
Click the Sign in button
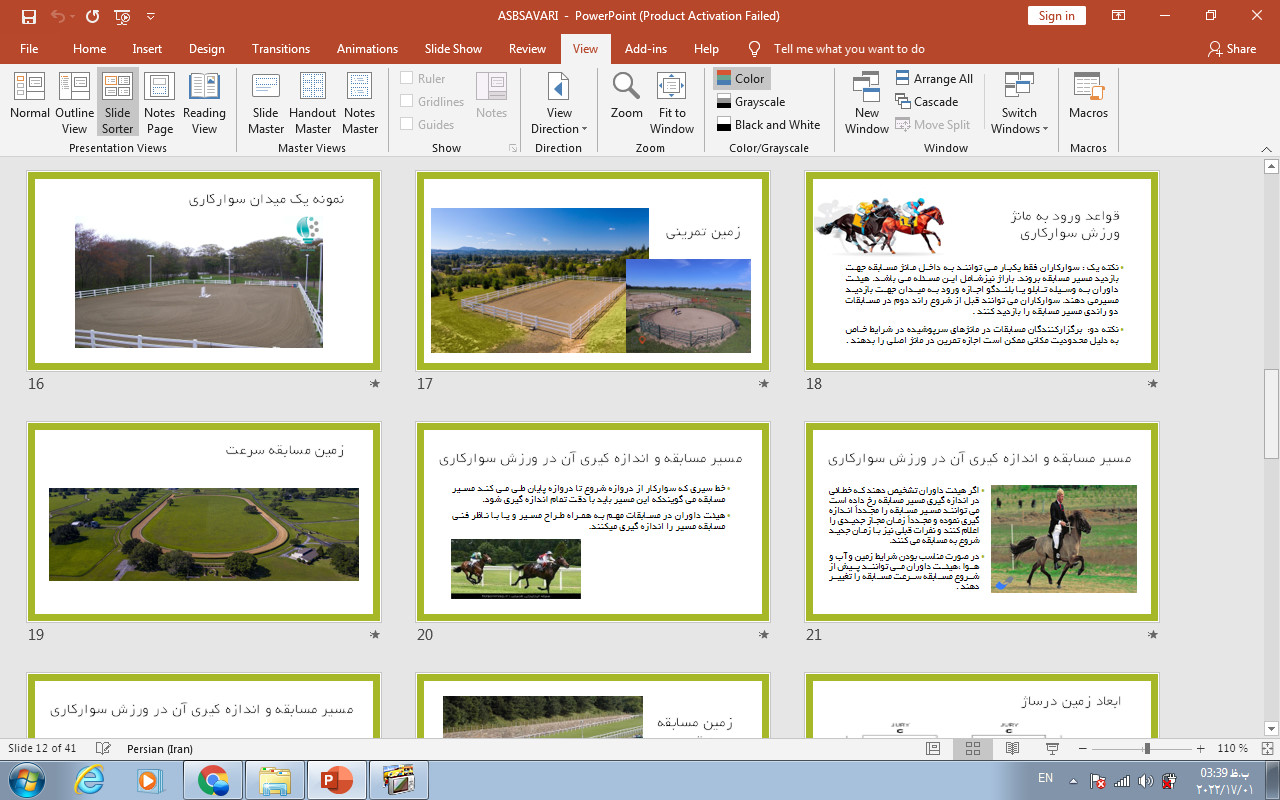click(1056, 16)
